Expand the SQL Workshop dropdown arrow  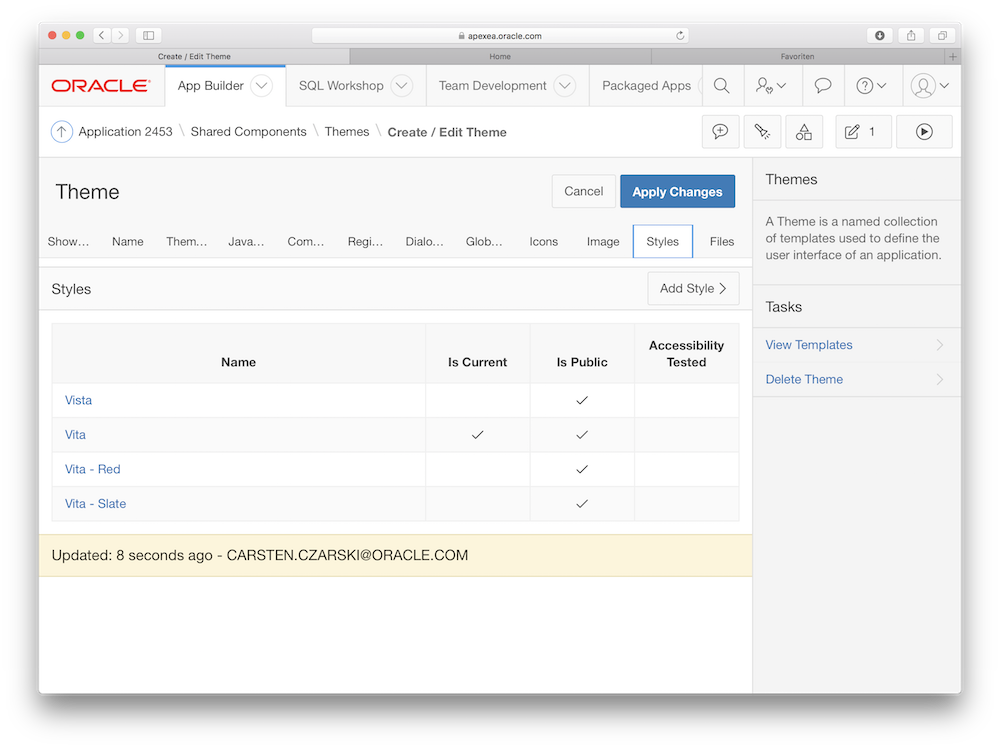point(401,86)
